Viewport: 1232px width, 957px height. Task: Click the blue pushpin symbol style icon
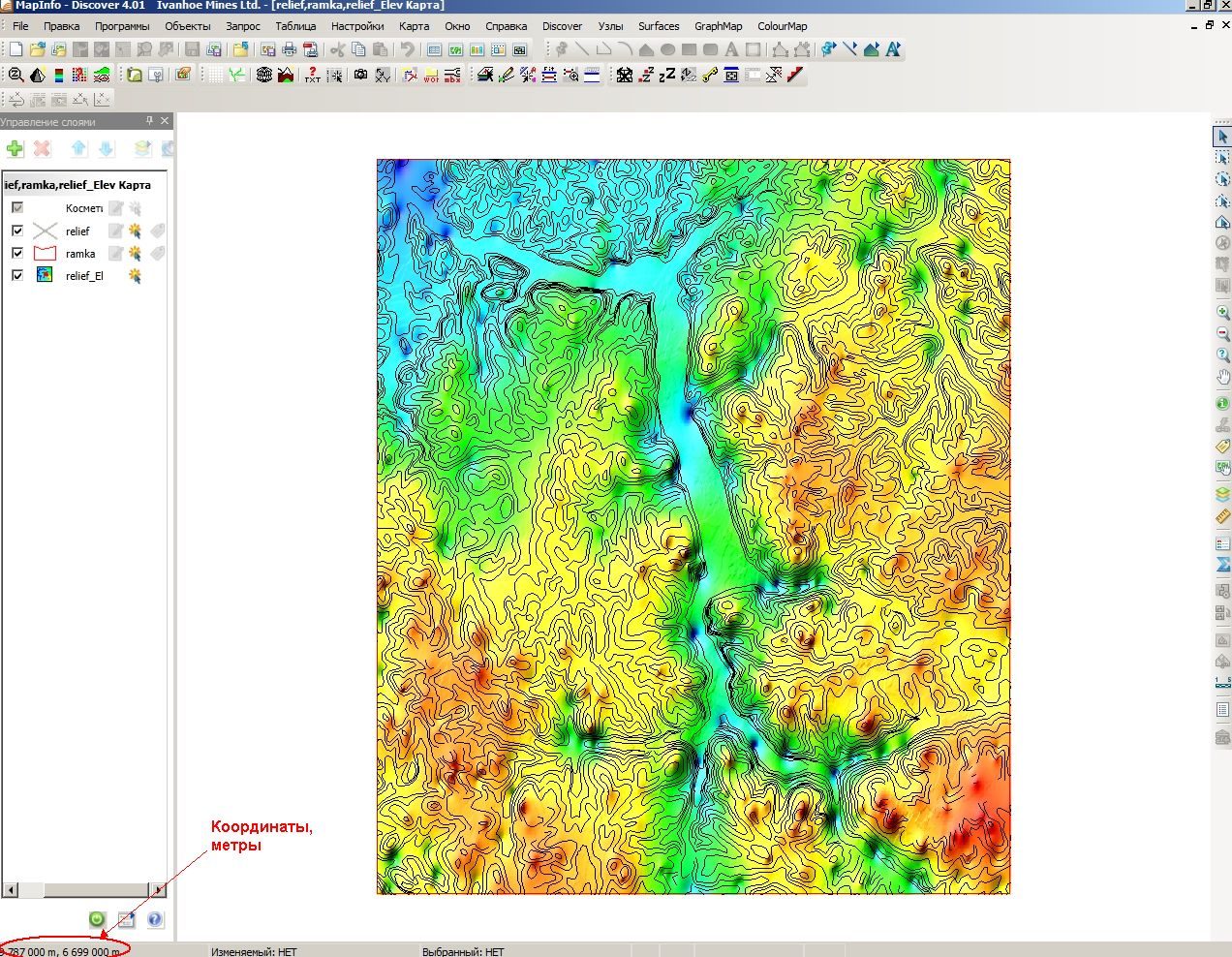coord(828,49)
